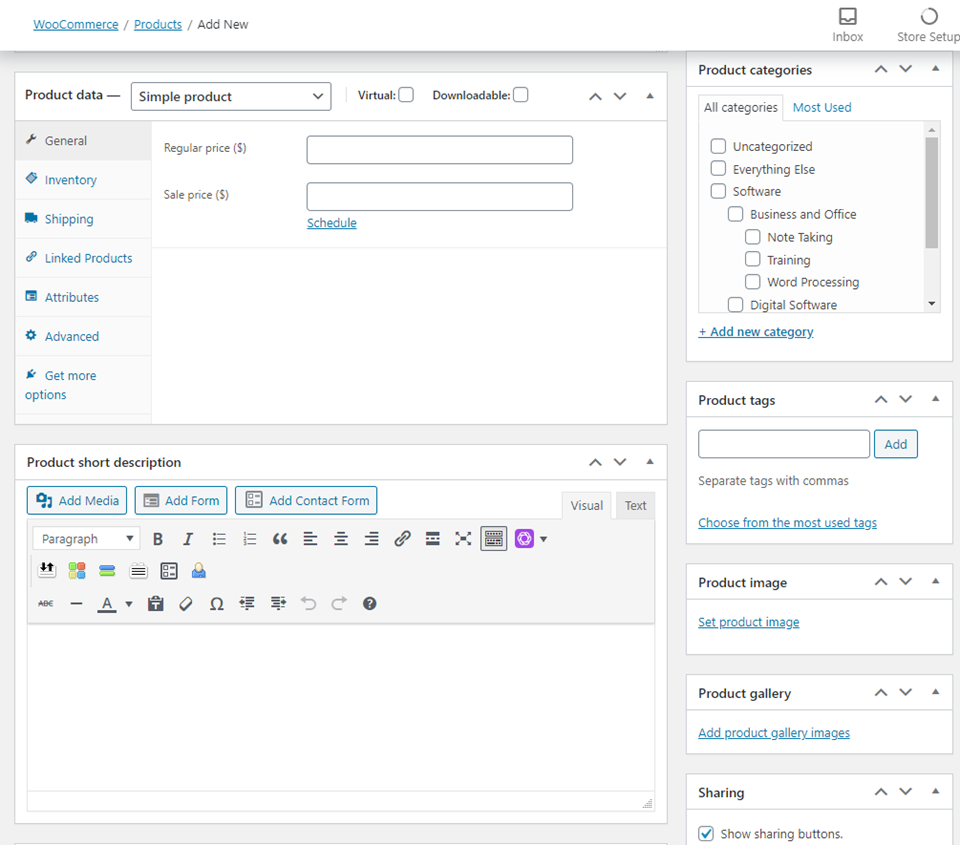Click the Add Contact Form button
Screen dimensions: 960x845
306,501
